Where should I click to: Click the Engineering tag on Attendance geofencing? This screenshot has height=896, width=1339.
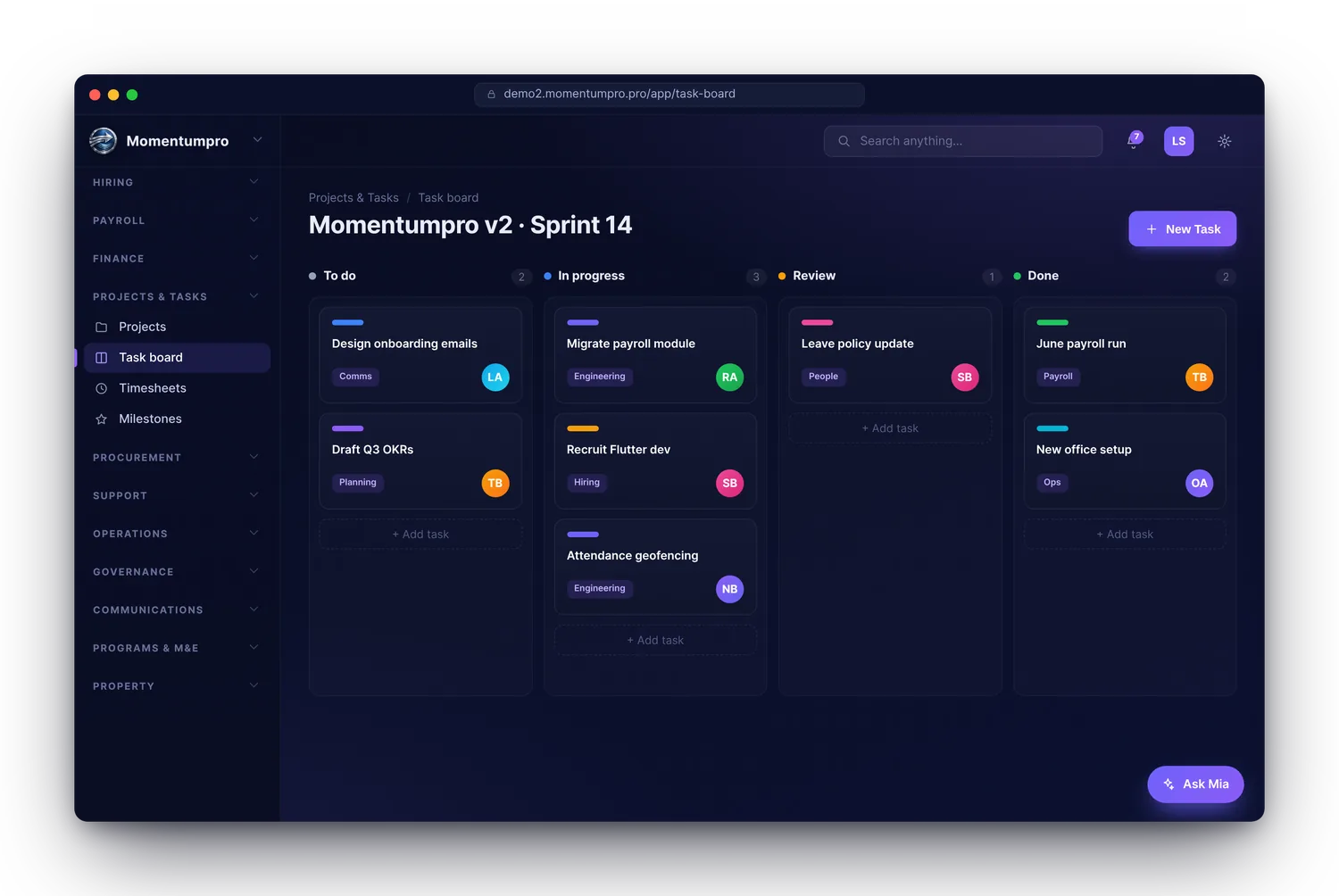click(600, 589)
